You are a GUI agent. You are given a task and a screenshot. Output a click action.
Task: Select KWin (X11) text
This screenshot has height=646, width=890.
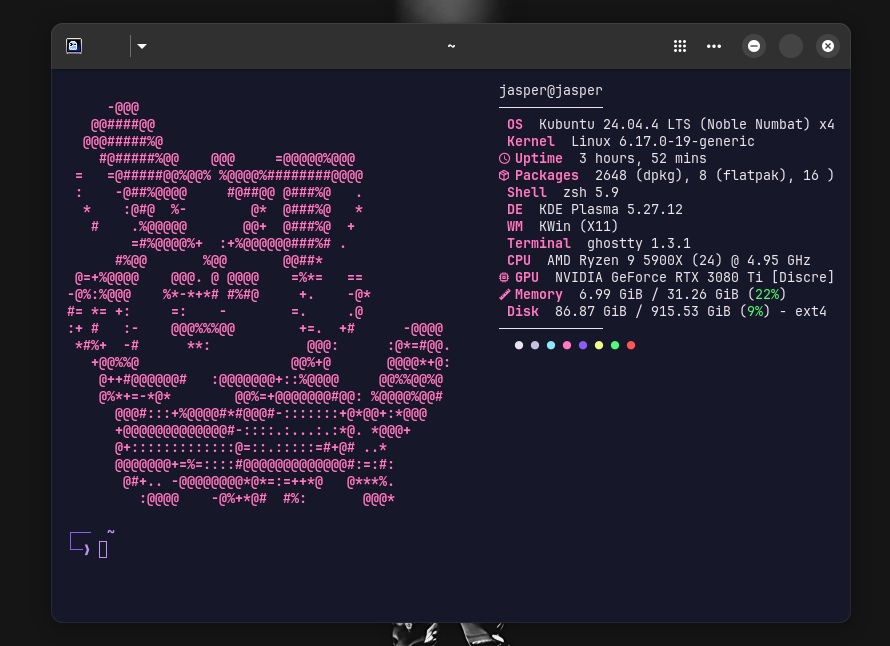click(x=578, y=226)
